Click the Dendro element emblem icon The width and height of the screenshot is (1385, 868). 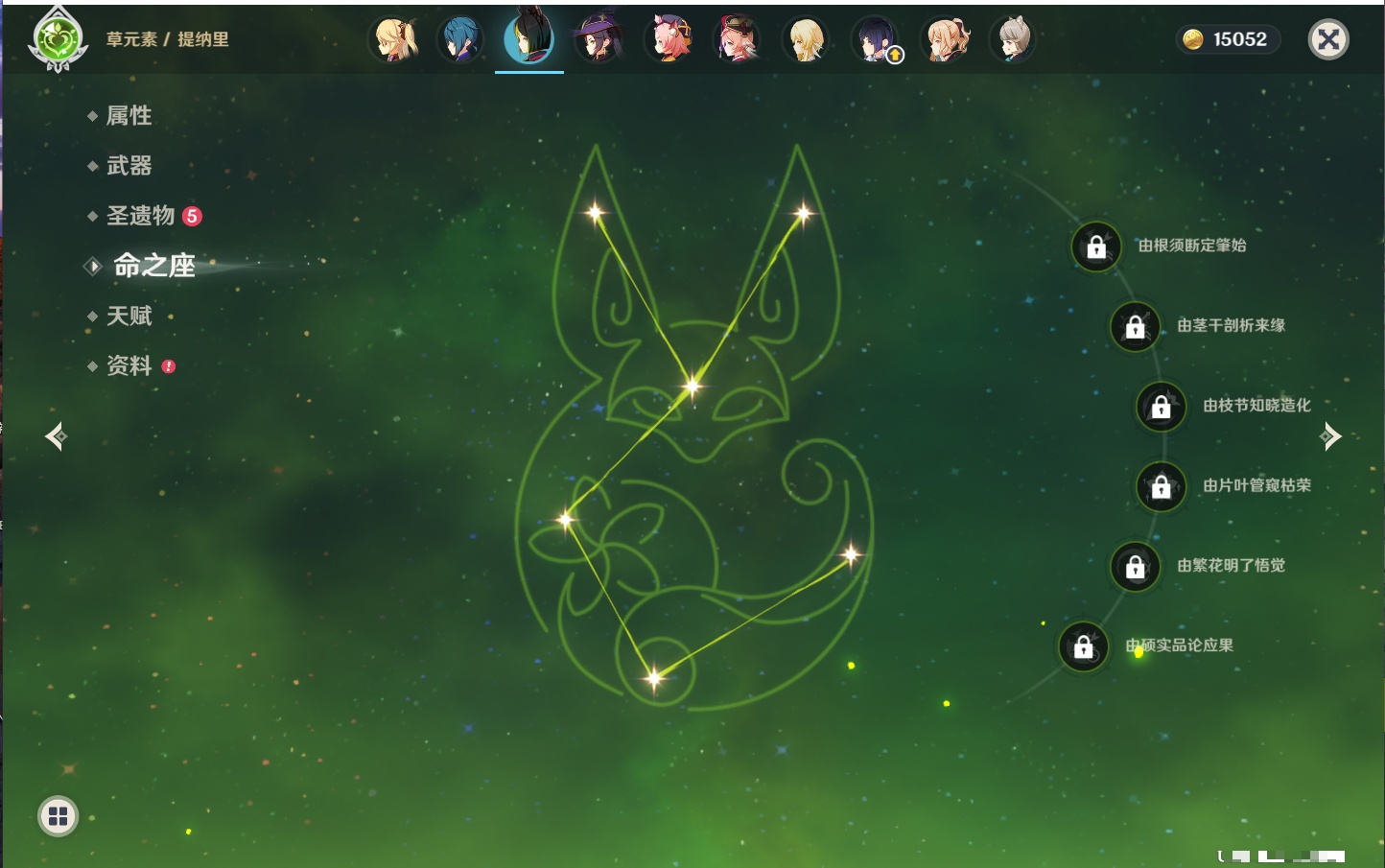(59, 39)
